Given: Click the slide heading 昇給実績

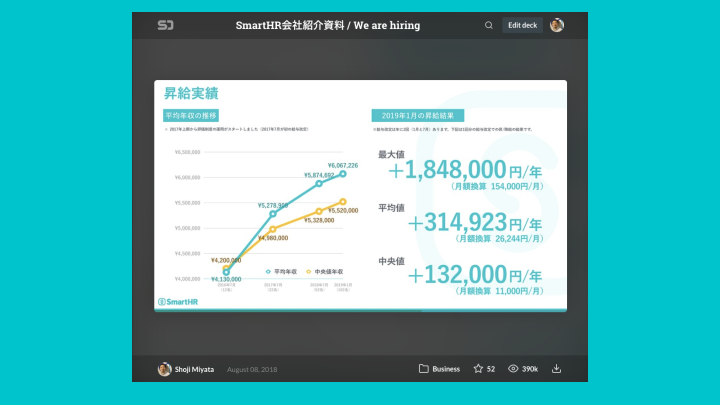Looking at the screenshot, I should 191,93.
